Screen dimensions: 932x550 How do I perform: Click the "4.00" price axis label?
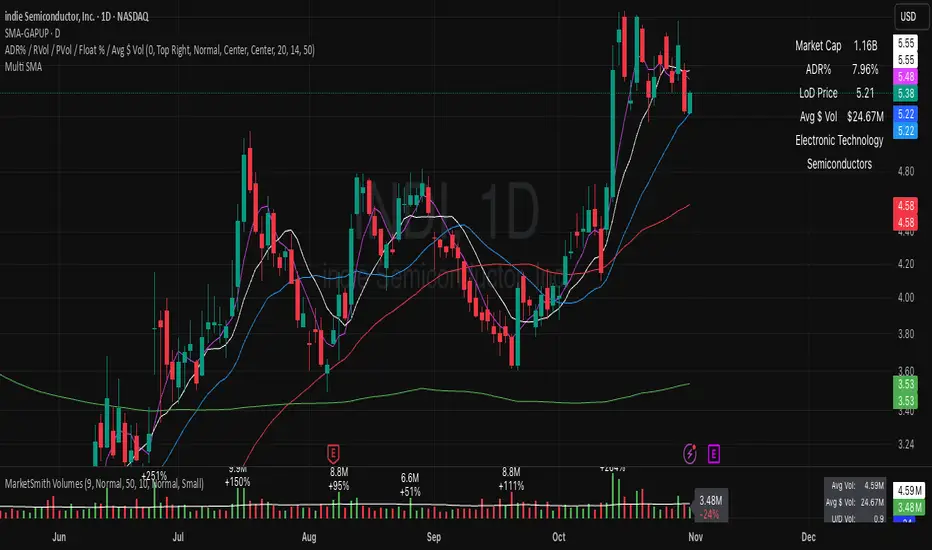coord(906,298)
